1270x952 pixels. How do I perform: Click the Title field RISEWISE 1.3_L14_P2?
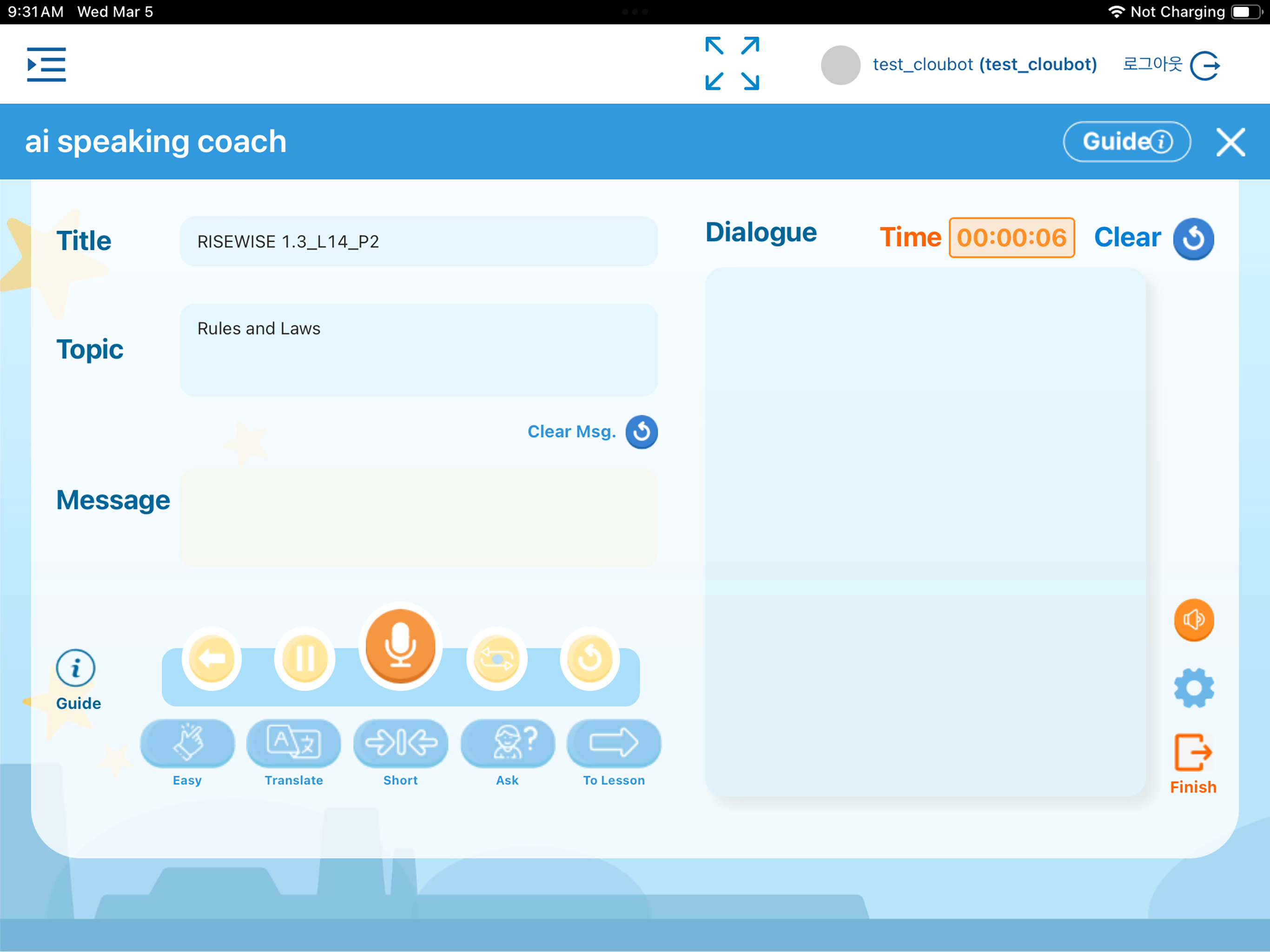418,241
